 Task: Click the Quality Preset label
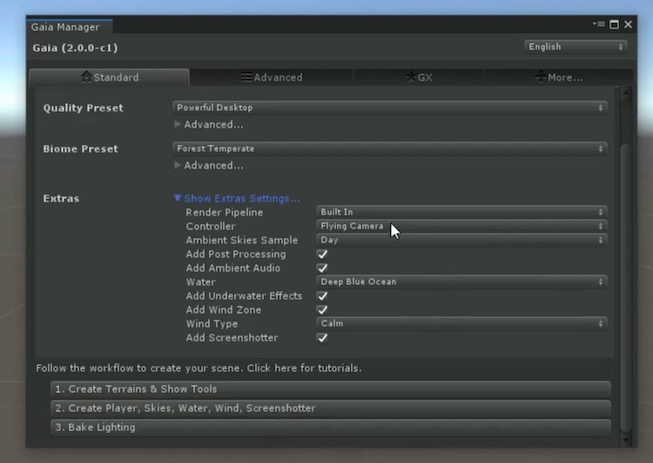click(x=83, y=108)
